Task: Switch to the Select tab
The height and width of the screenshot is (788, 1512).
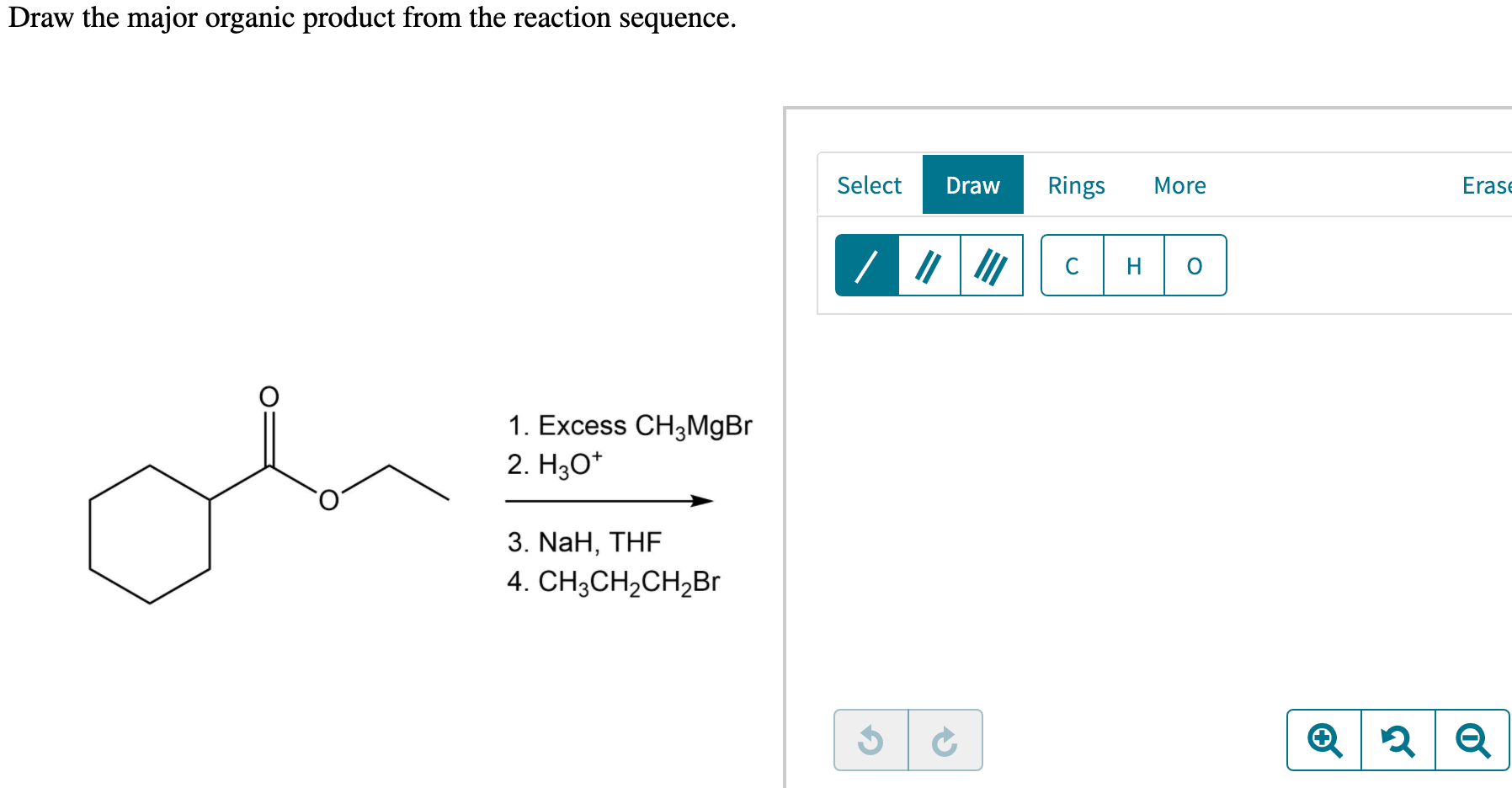Action: point(869,185)
